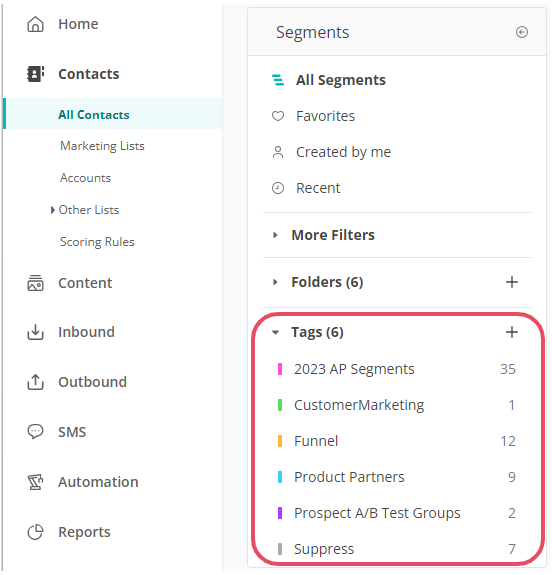
Task: Open the Marketing Lists menu item
Action: tap(102, 146)
